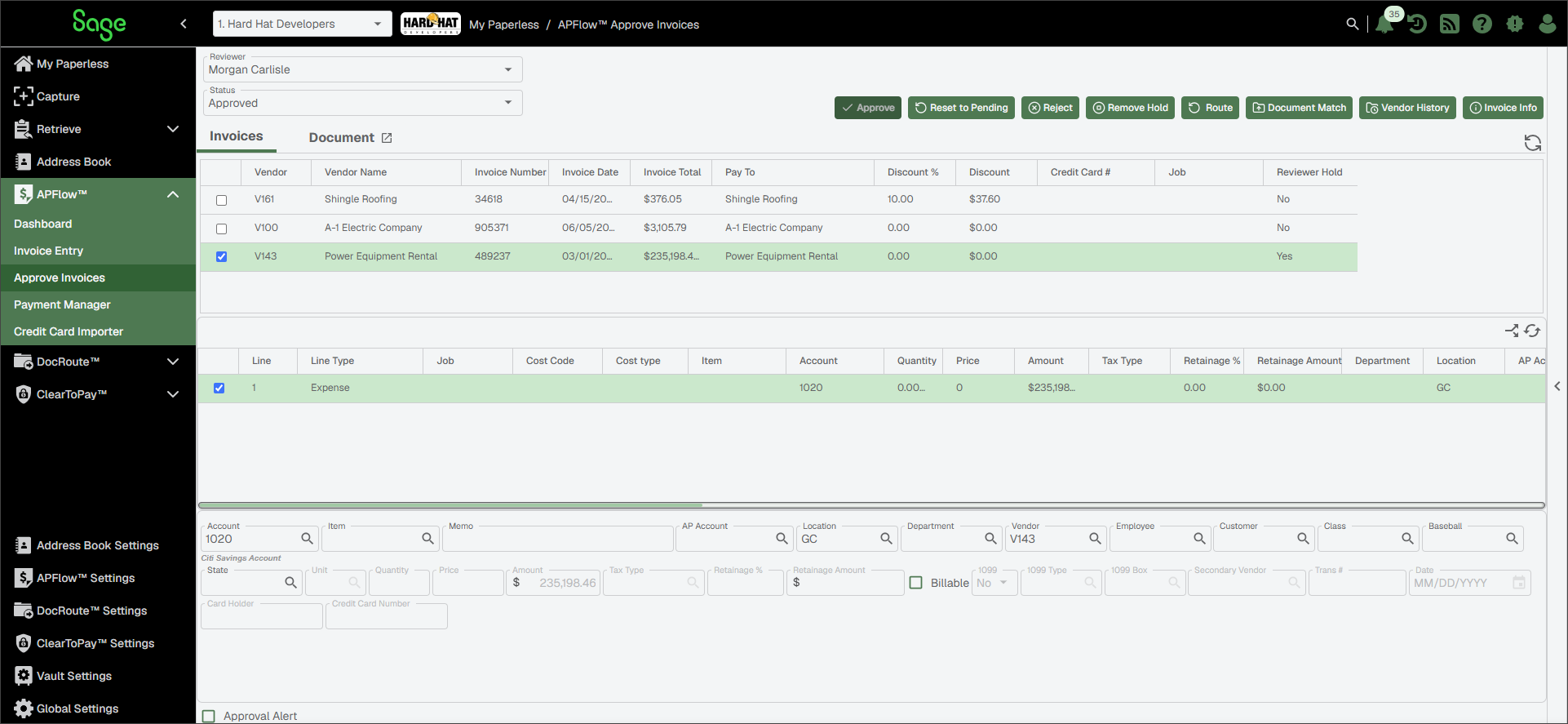1568x724 pixels.
Task: Click Reset to Pending
Action: 961,108
